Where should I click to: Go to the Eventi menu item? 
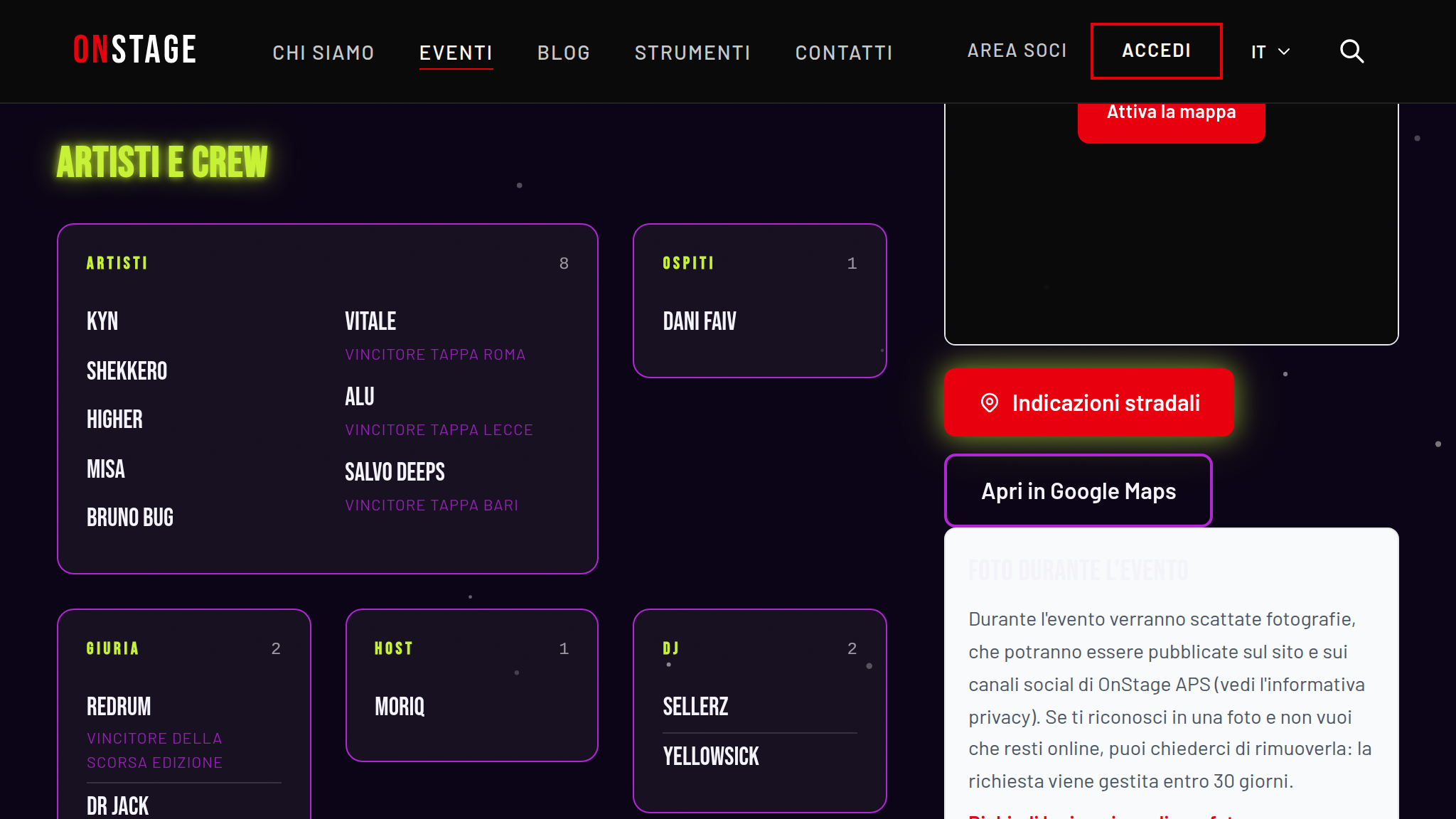tap(456, 53)
